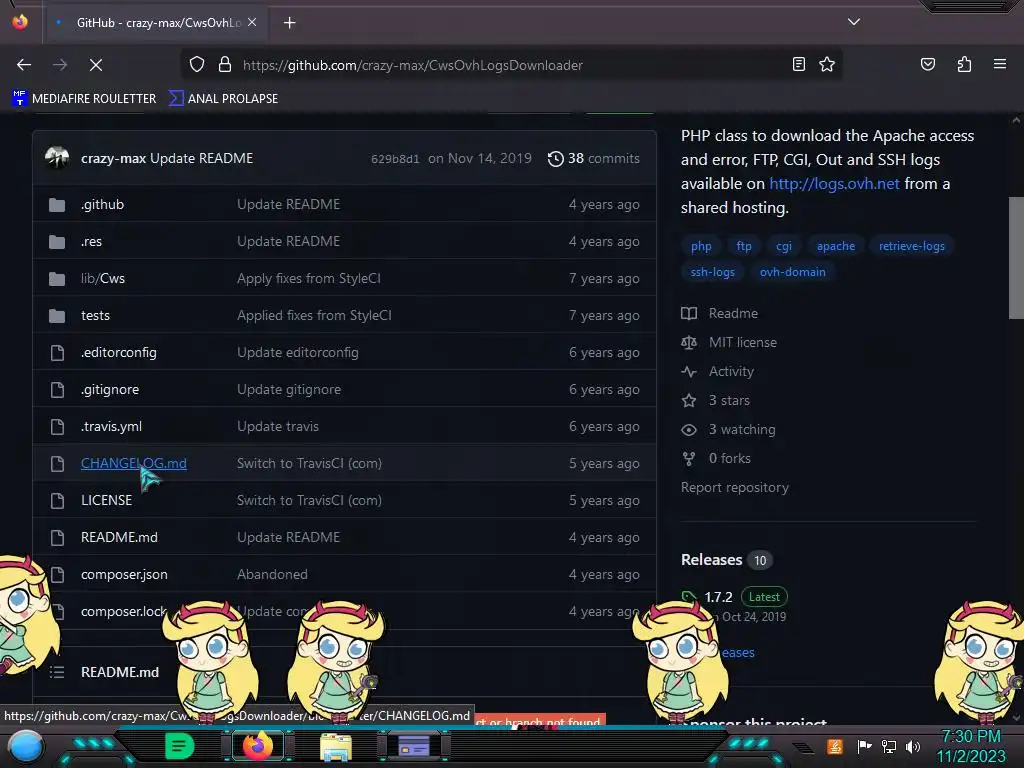Open the Extensions puzzle icon
The width and height of the screenshot is (1024, 768).
coord(964,64)
